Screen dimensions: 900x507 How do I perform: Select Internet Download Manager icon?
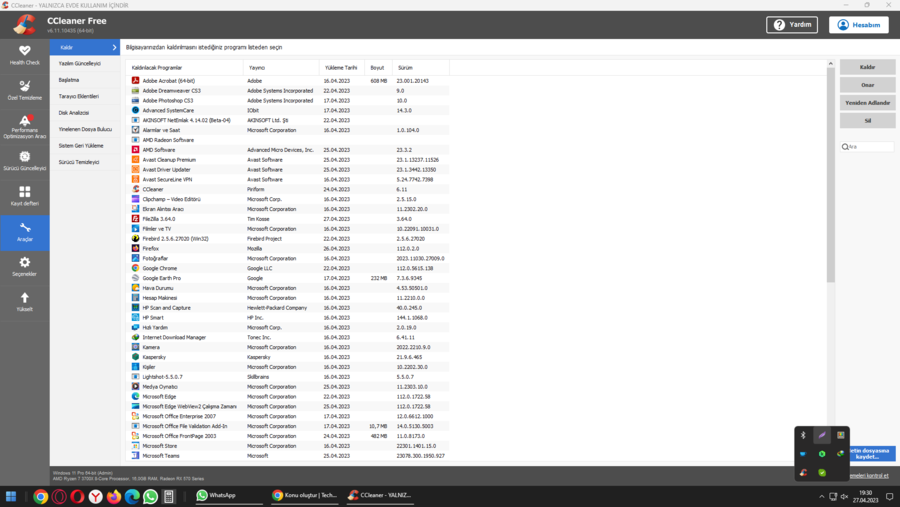coord(135,337)
